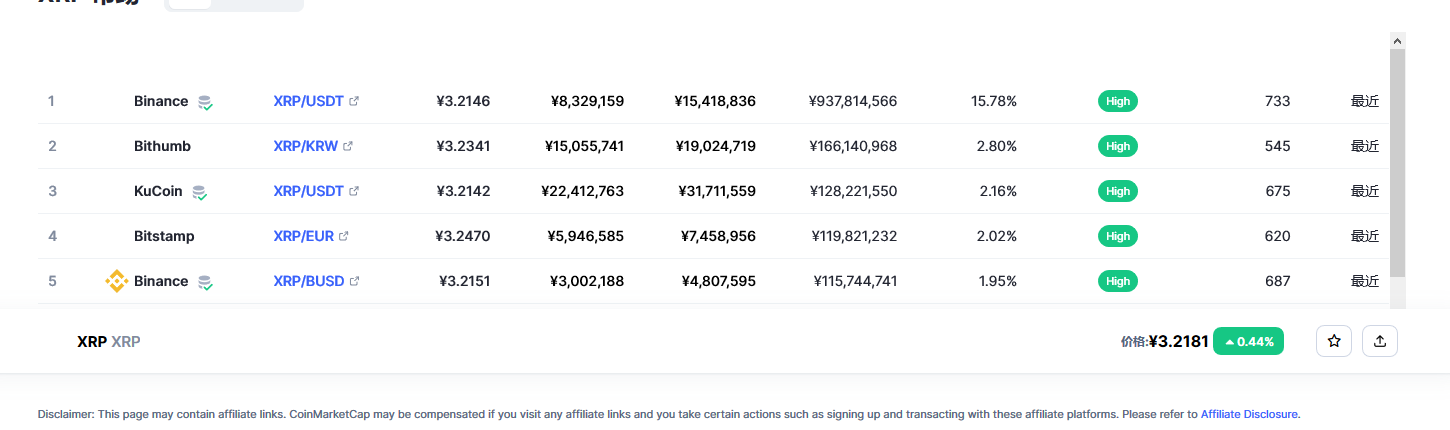Viewport: 1450px width, 430px height.
Task: Open external link icon next to XRP/KRW
Action: (x=348, y=146)
